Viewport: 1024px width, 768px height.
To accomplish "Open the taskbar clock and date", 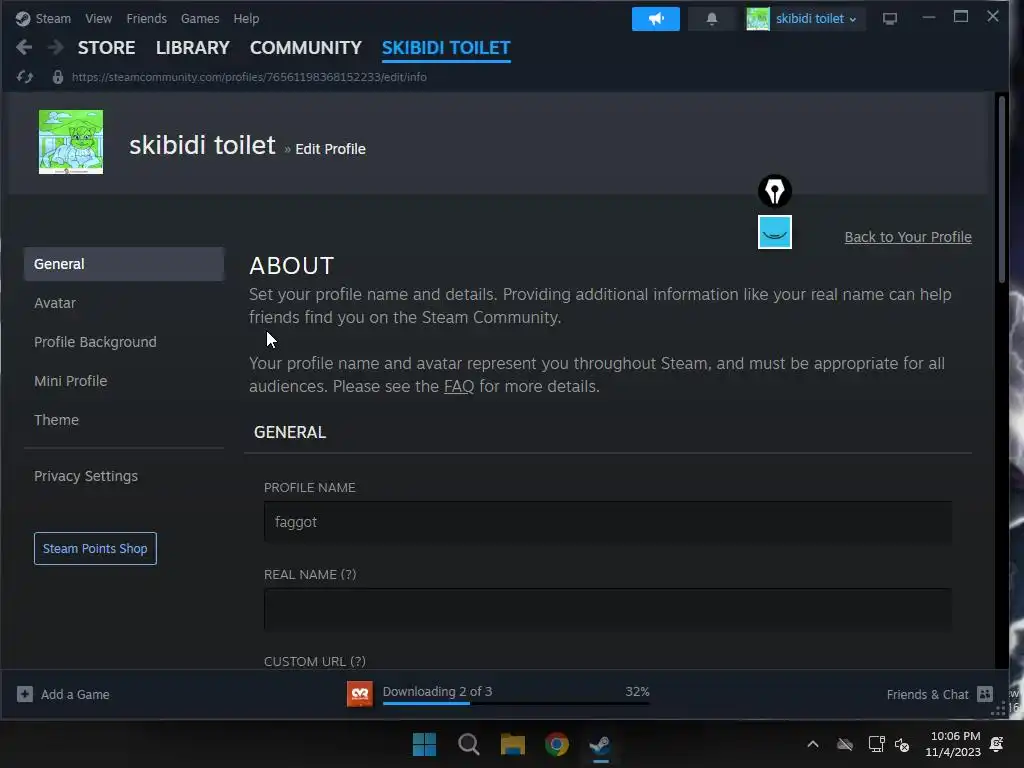I will click(x=953, y=744).
